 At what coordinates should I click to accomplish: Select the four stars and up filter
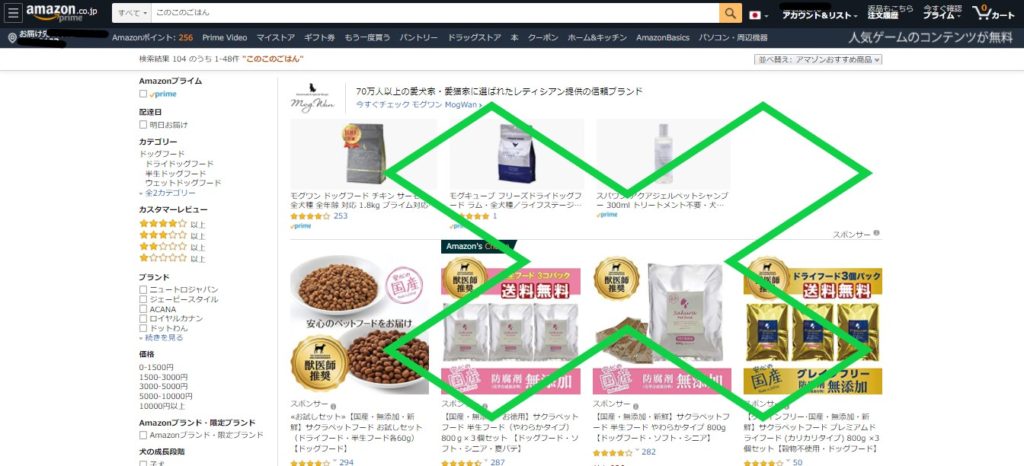click(172, 224)
